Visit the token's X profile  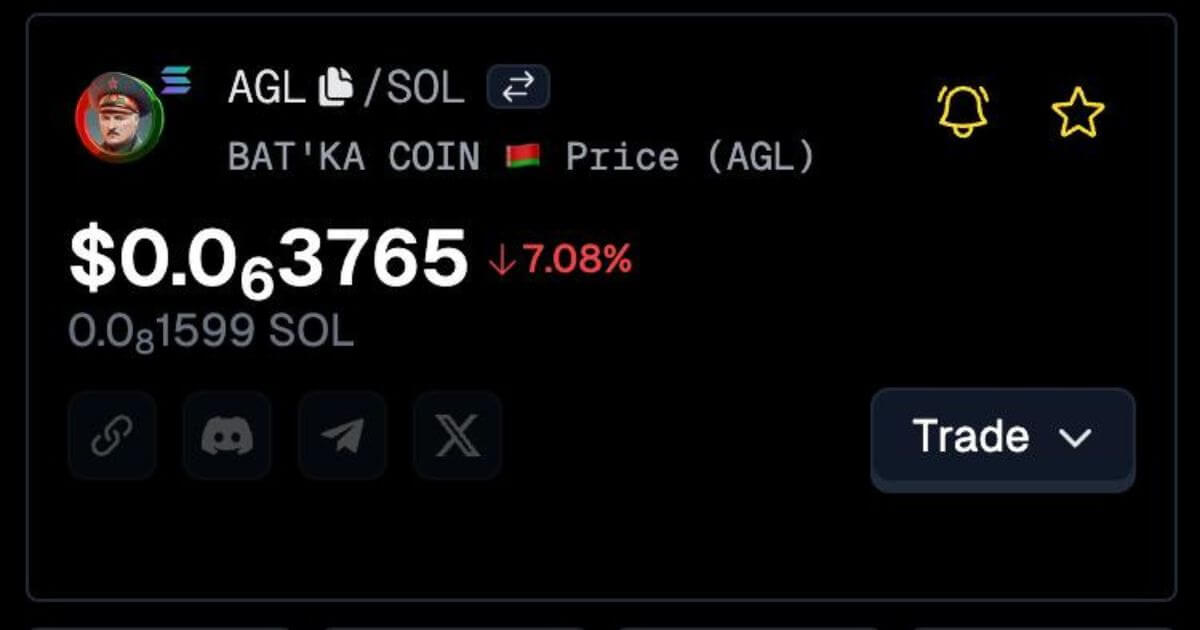(455, 436)
